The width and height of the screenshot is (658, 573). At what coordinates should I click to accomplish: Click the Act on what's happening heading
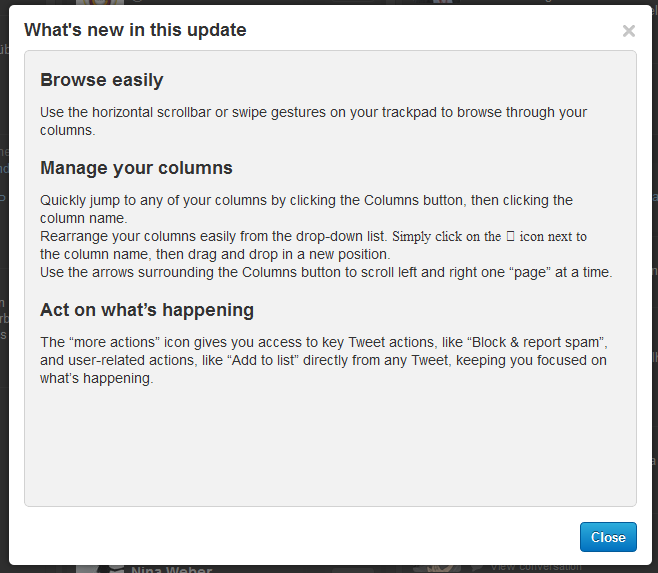pos(147,310)
